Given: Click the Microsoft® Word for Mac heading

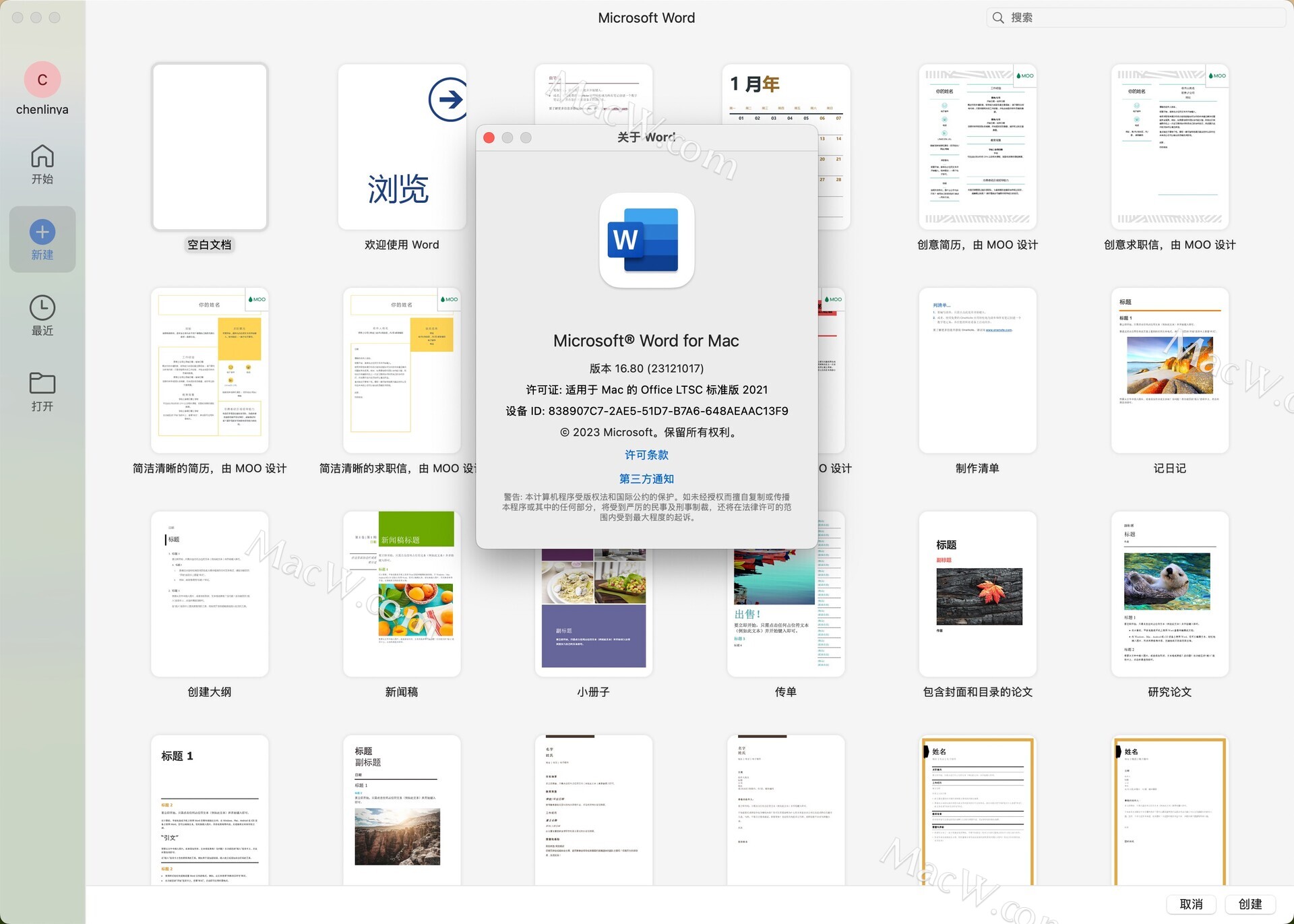Looking at the screenshot, I should point(646,341).
